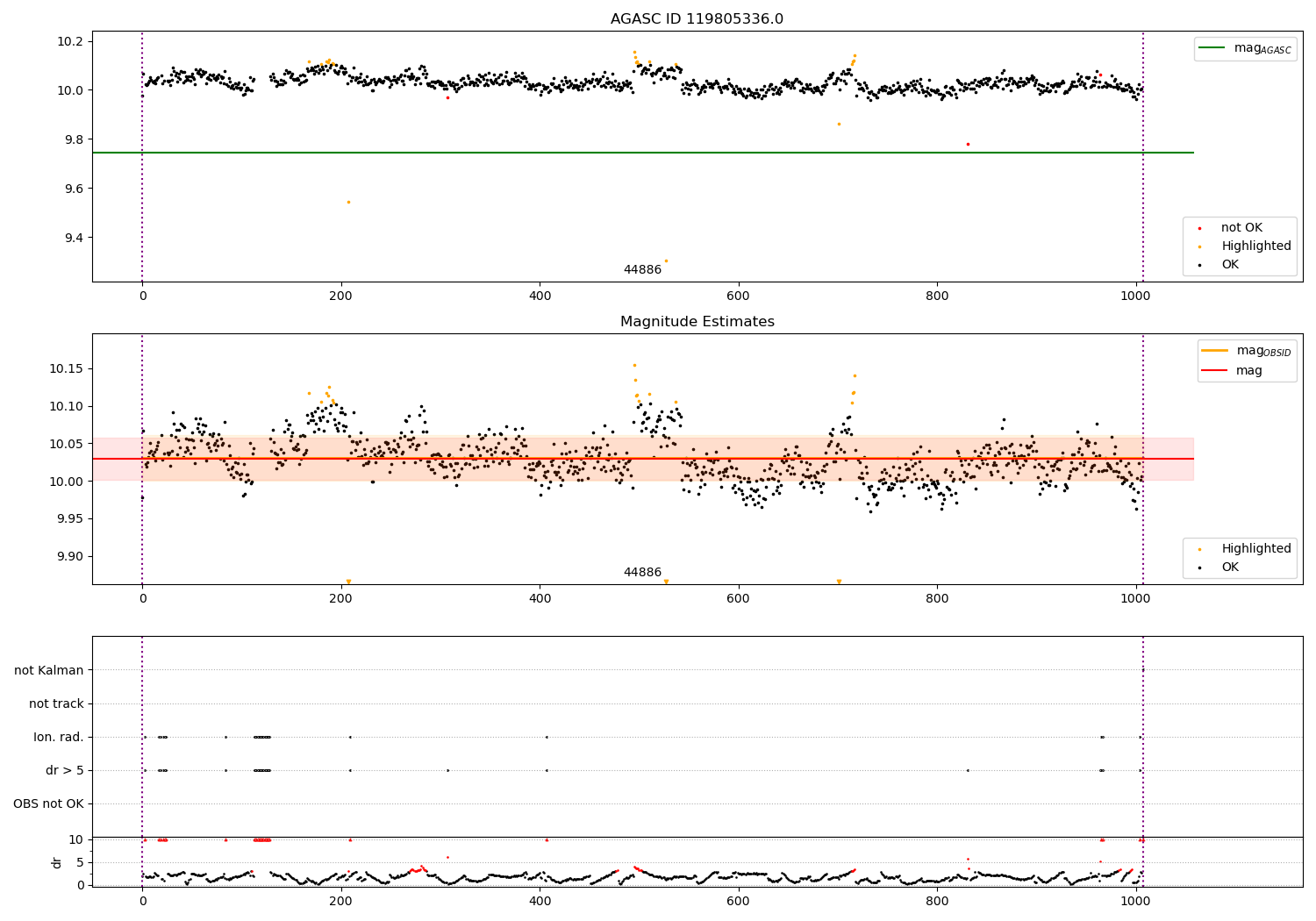Click the orange outlier point near 9.3 beside '44886'

point(666,261)
